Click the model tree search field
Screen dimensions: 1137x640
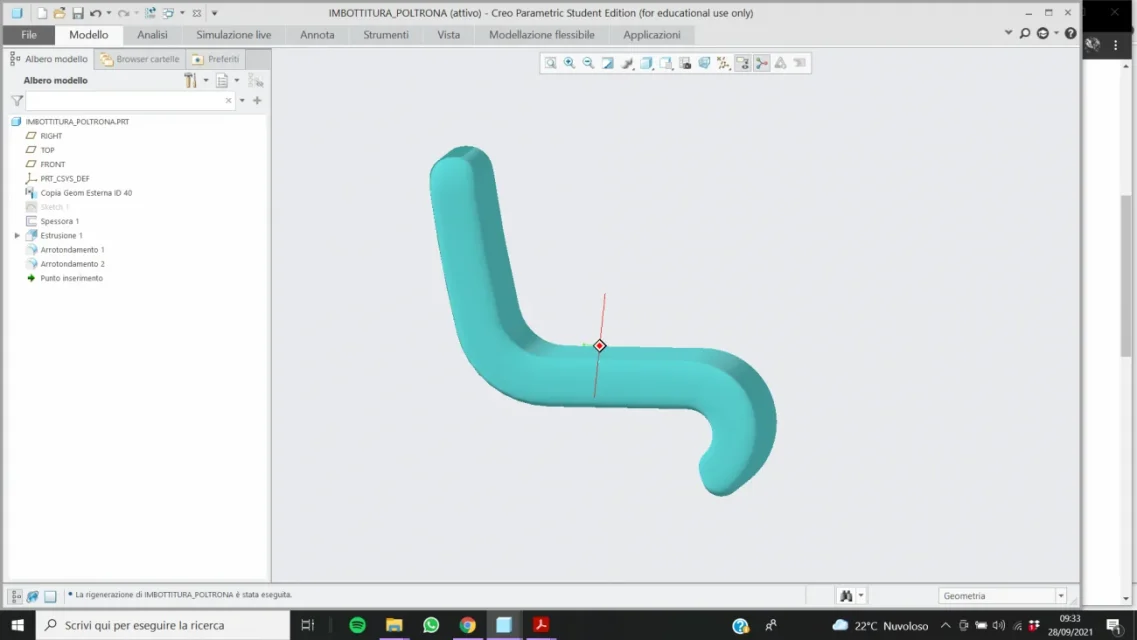coord(125,101)
